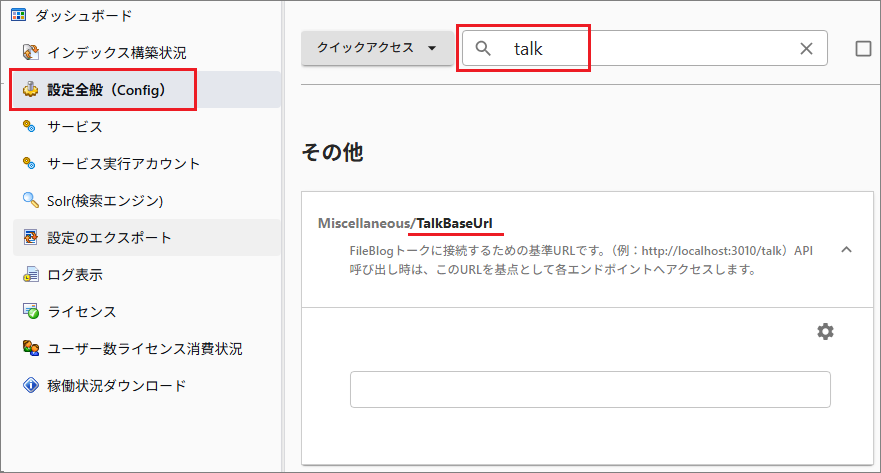Screen dimensions: 881x473
Task: Click the TalkBaseUrl value input field
Action: [590, 389]
